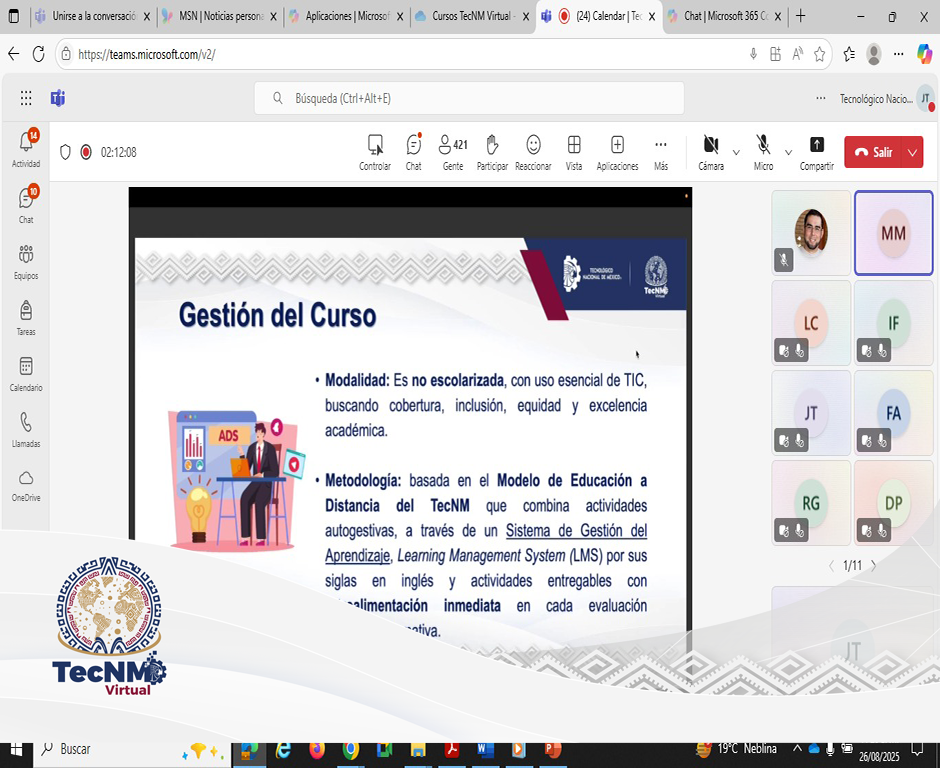Share screen using Compartir button
940x768 pixels.
[817, 152]
